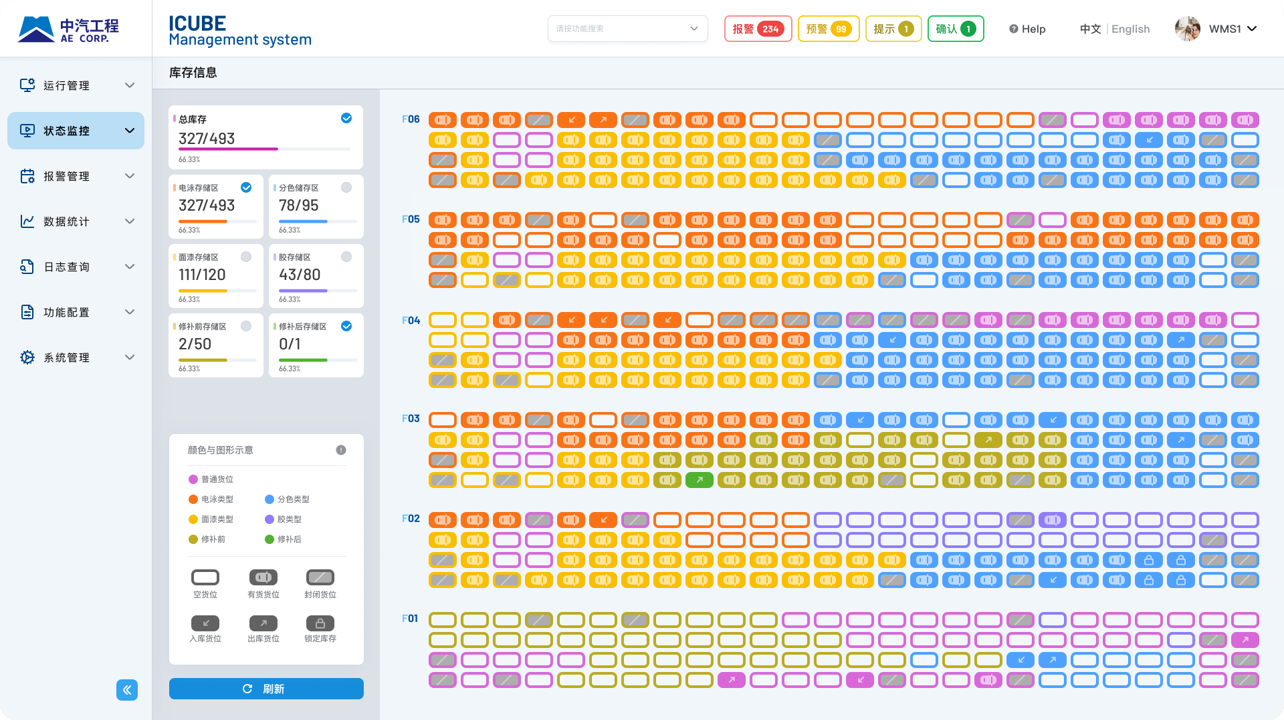
Task: Click the 报警管理 icon in the sidebar
Action: (x=27, y=176)
